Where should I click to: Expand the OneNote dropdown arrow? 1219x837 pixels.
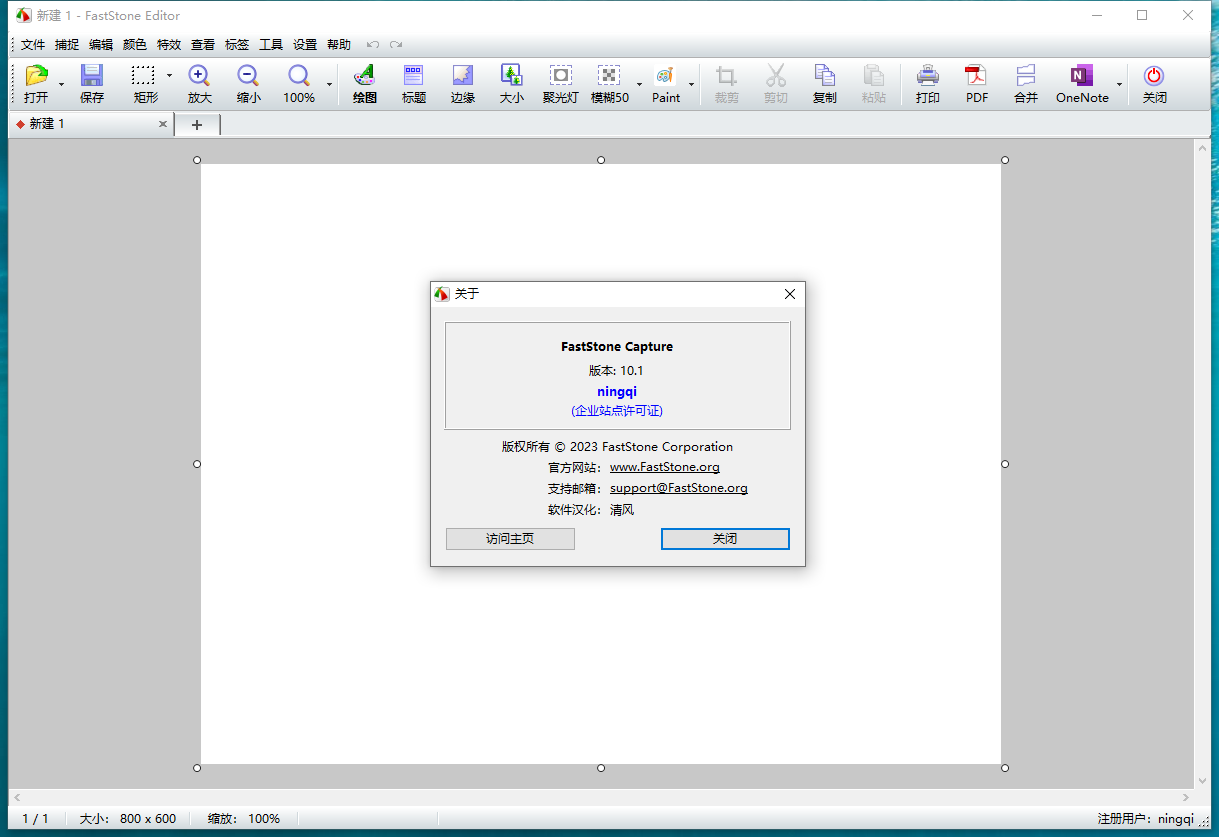(1119, 84)
